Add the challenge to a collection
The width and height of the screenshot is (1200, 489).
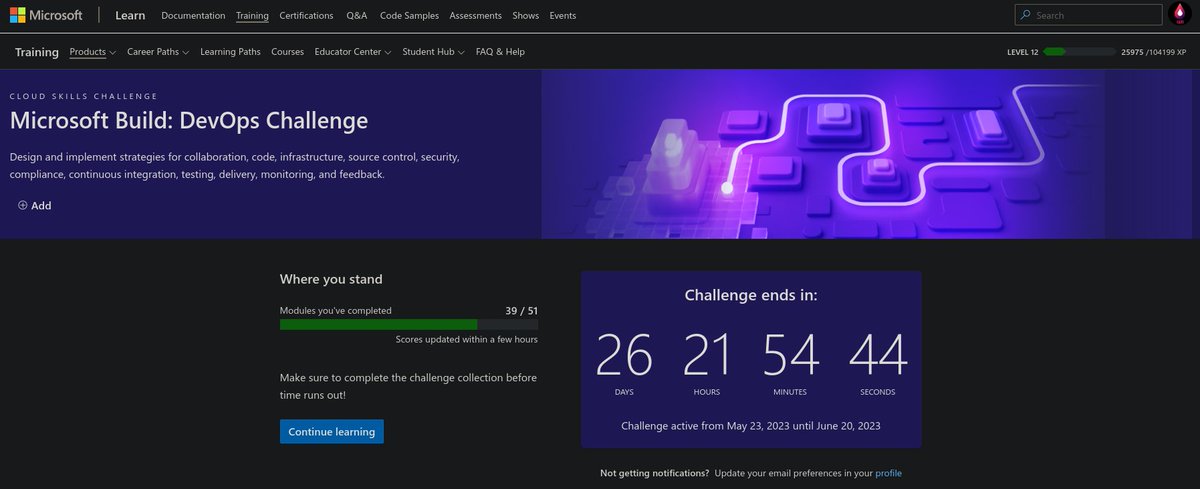pyautogui.click(x=35, y=206)
